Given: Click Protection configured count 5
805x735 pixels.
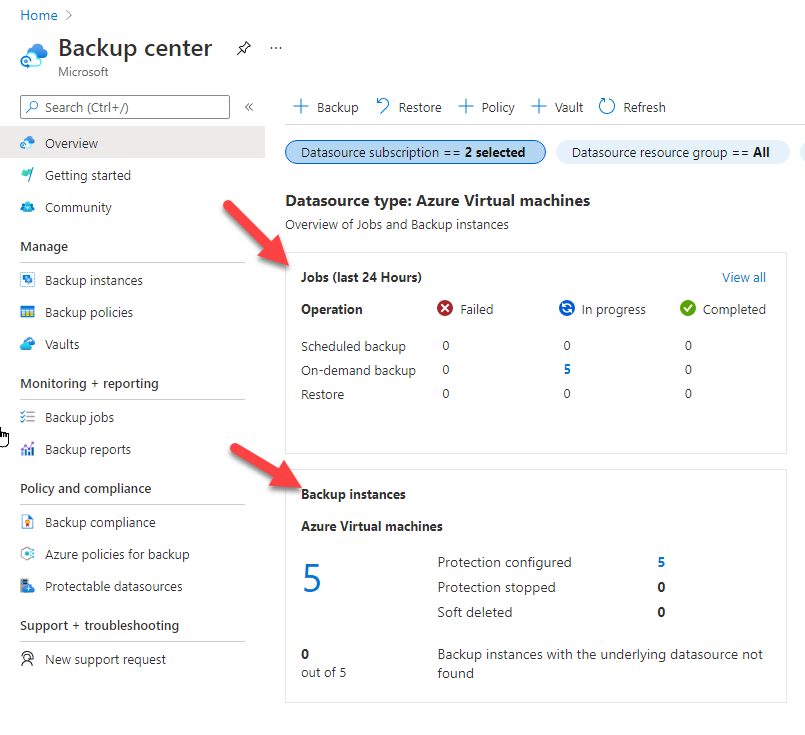Looking at the screenshot, I should 661,563.
